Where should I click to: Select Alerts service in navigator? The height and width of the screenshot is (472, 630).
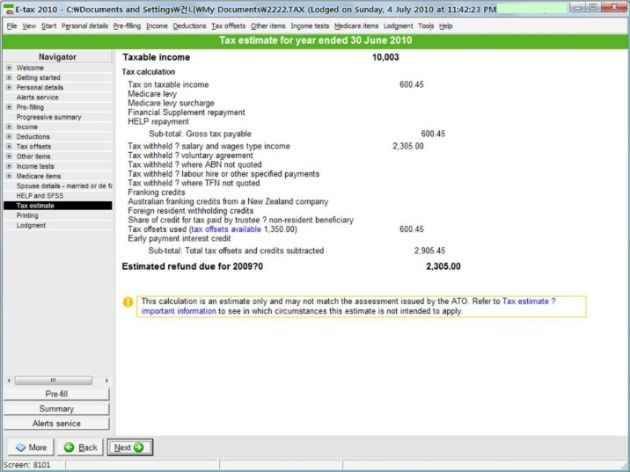37,97
